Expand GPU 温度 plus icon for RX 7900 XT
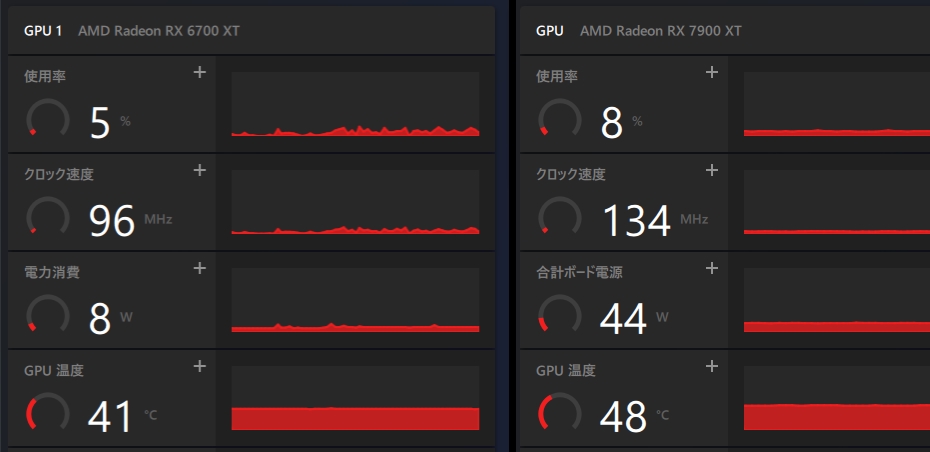Screen dimensions: 930x452 click(x=711, y=366)
